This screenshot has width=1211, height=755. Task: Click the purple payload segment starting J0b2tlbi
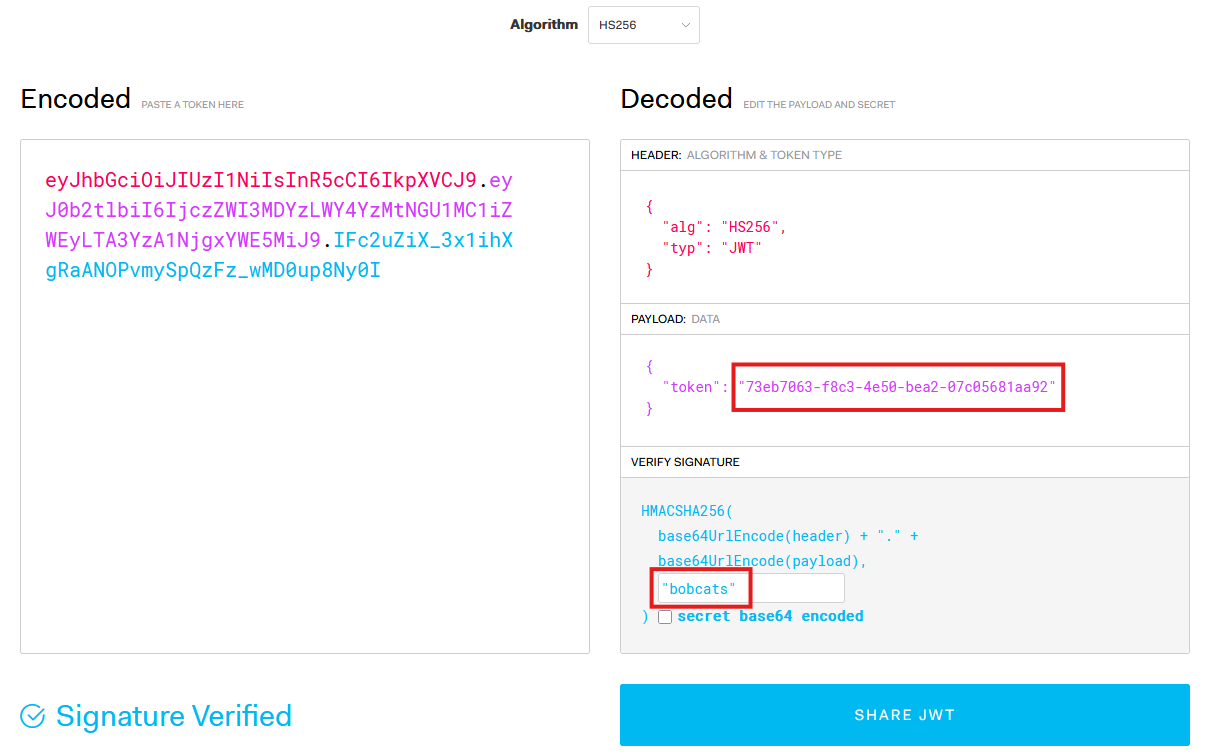coord(278,211)
